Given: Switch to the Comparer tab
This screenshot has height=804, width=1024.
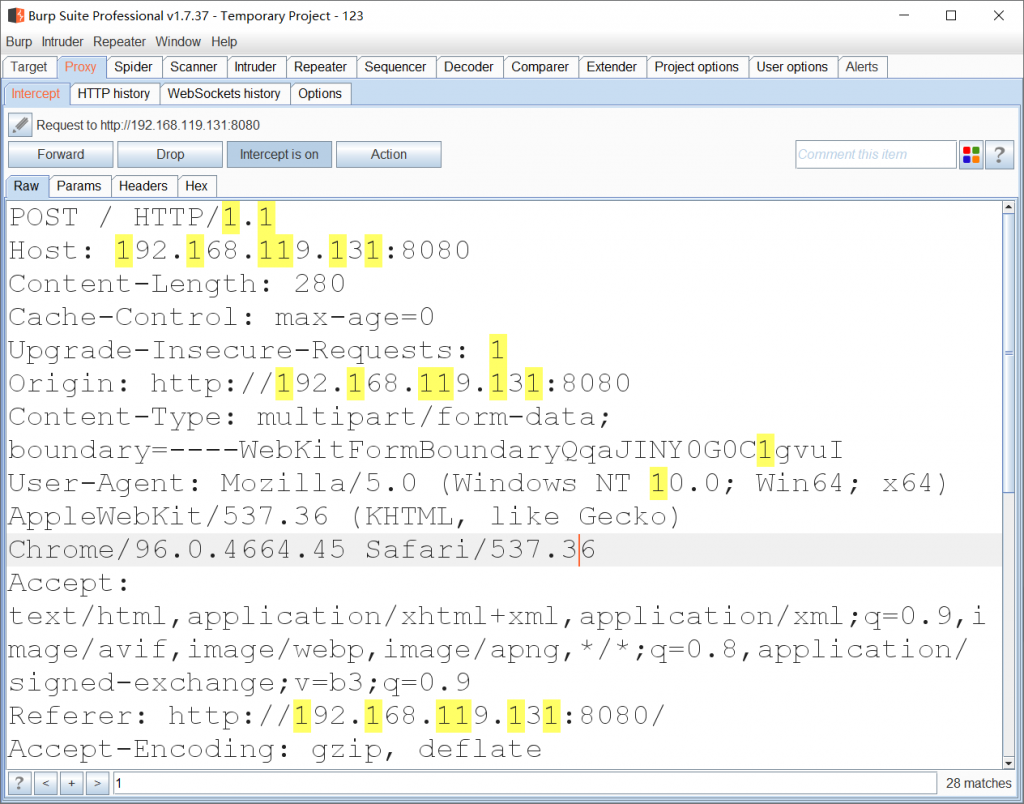Looking at the screenshot, I should pos(540,67).
